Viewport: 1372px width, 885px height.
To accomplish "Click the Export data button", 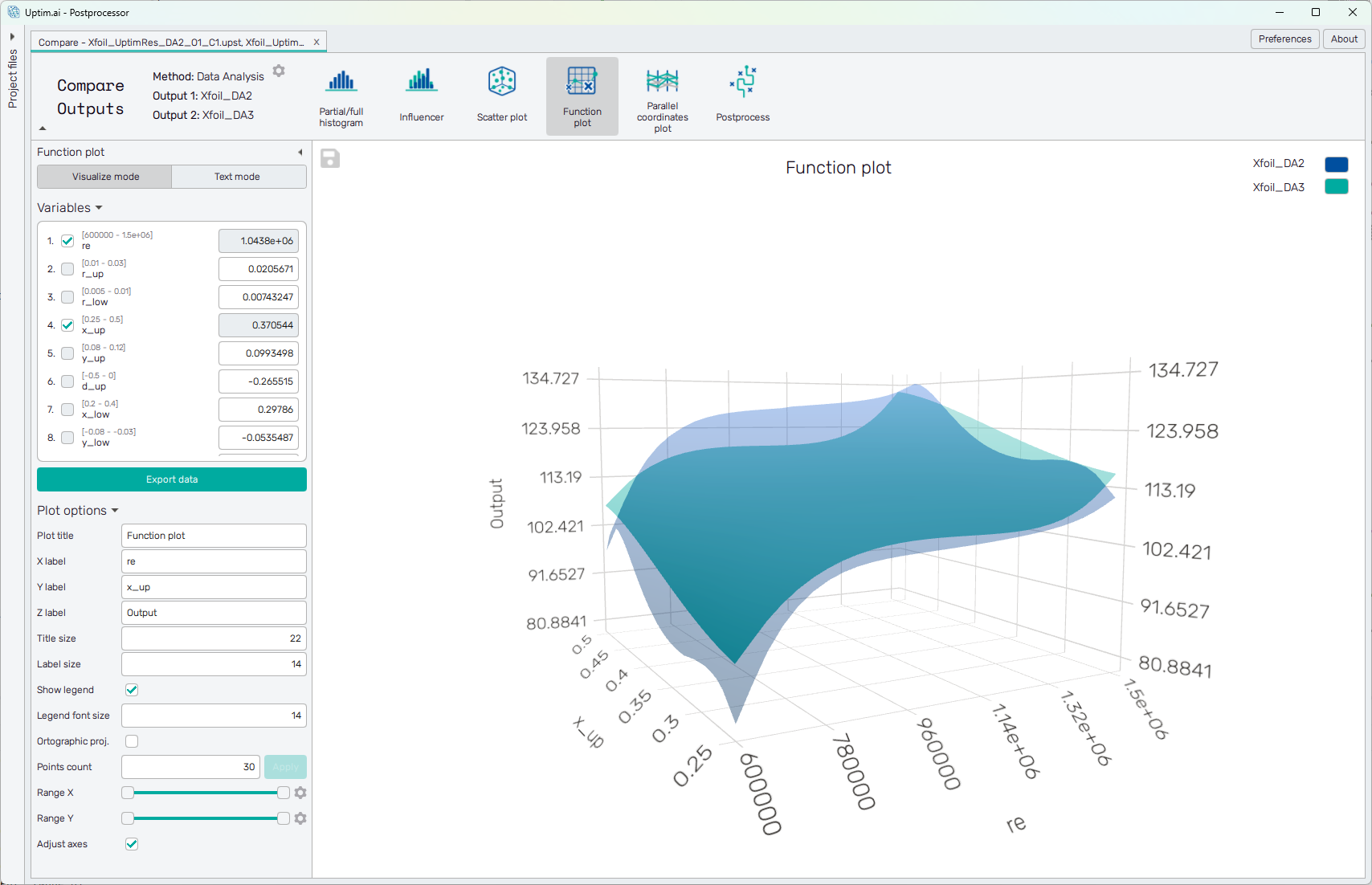I will point(172,479).
